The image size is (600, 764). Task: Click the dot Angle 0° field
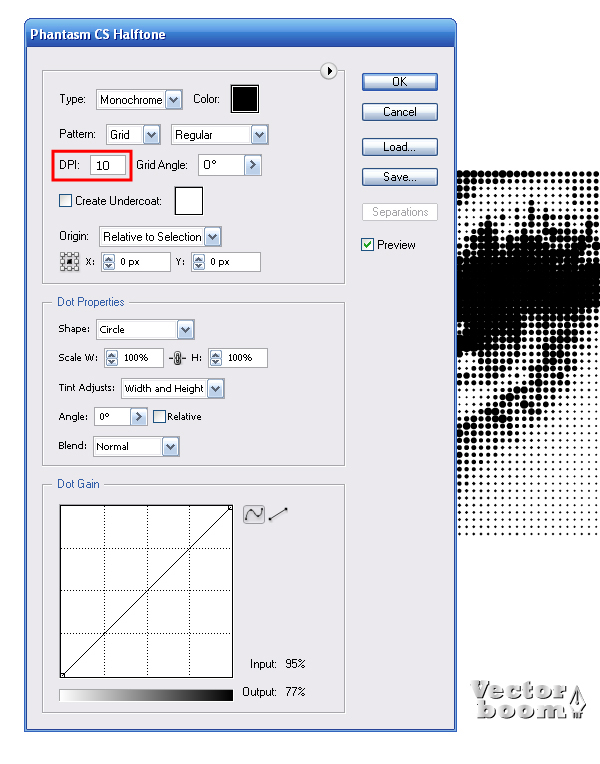(112, 417)
